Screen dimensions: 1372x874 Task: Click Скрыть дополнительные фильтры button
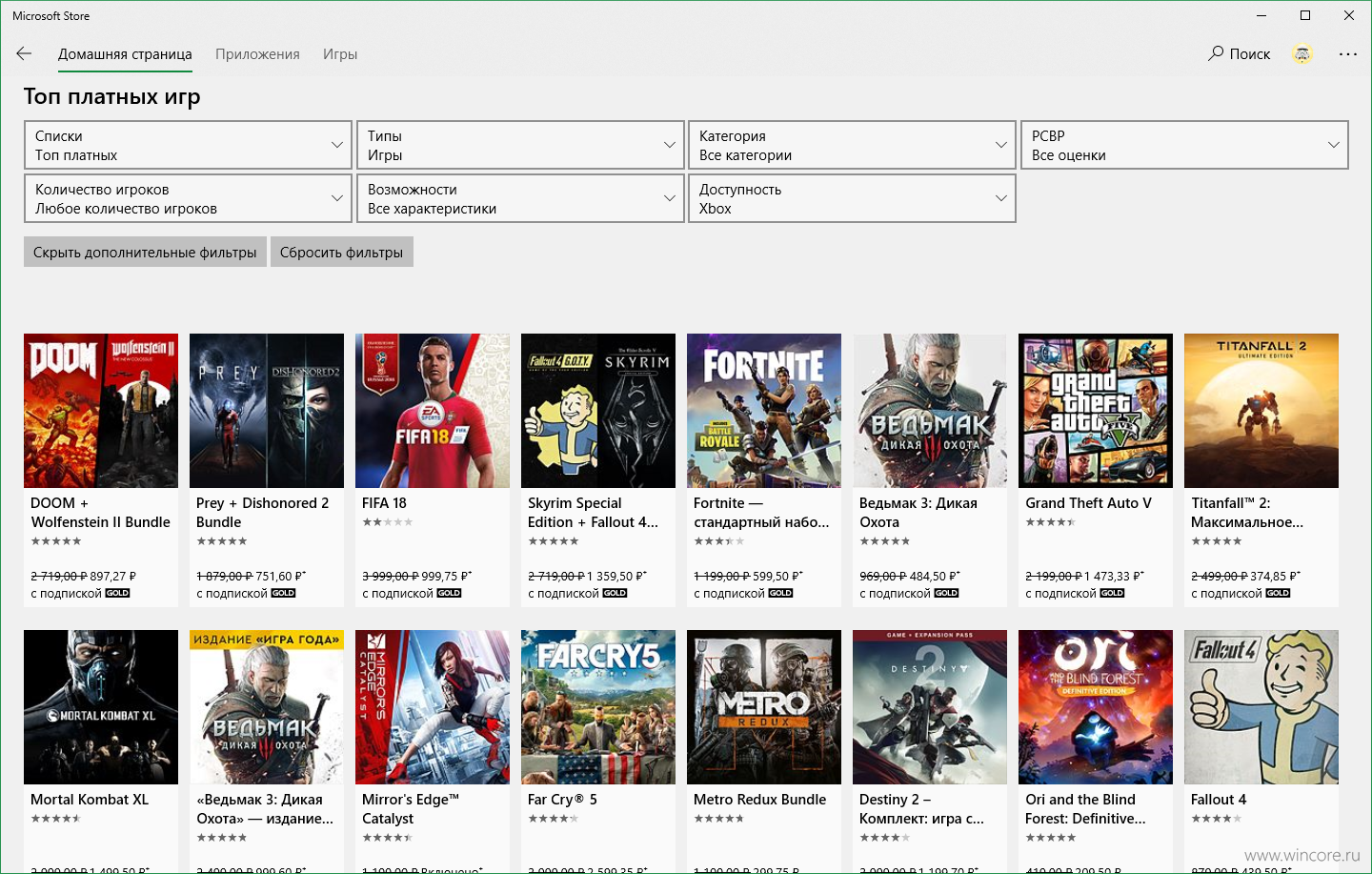145,252
